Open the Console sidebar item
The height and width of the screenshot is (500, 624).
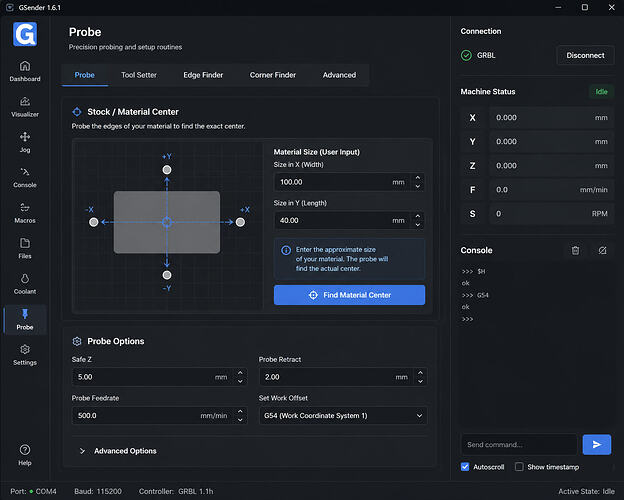[x=25, y=178]
